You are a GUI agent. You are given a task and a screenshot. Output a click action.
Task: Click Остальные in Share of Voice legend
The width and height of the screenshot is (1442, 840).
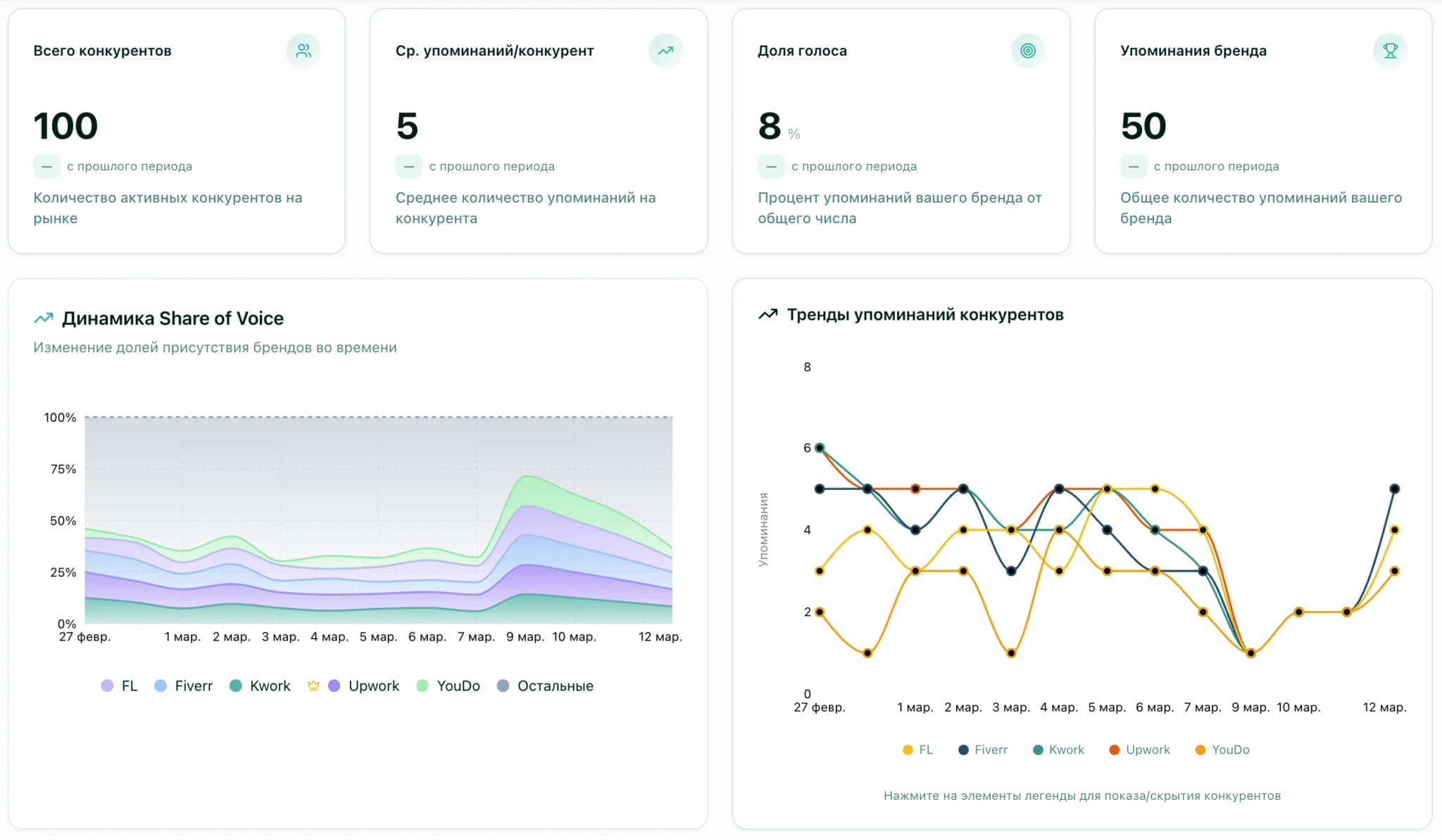(x=546, y=686)
